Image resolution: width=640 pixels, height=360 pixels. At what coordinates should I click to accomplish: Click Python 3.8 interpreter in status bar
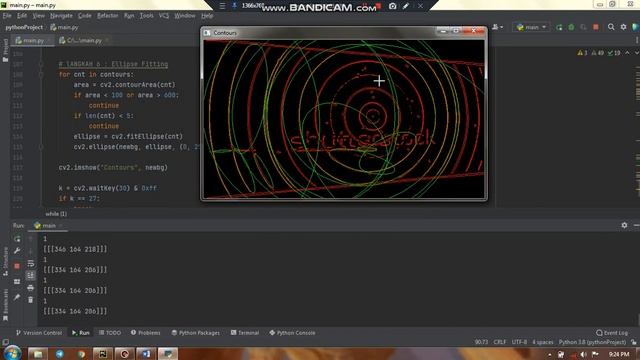592,342
